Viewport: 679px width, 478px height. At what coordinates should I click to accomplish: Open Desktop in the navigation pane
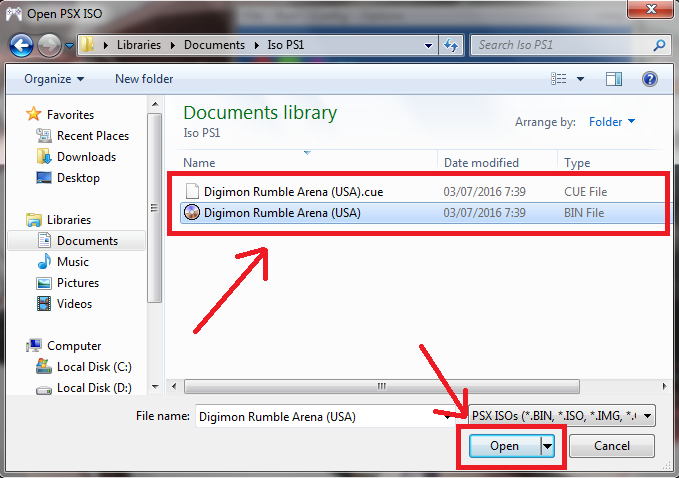pyautogui.click(x=78, y=178)
